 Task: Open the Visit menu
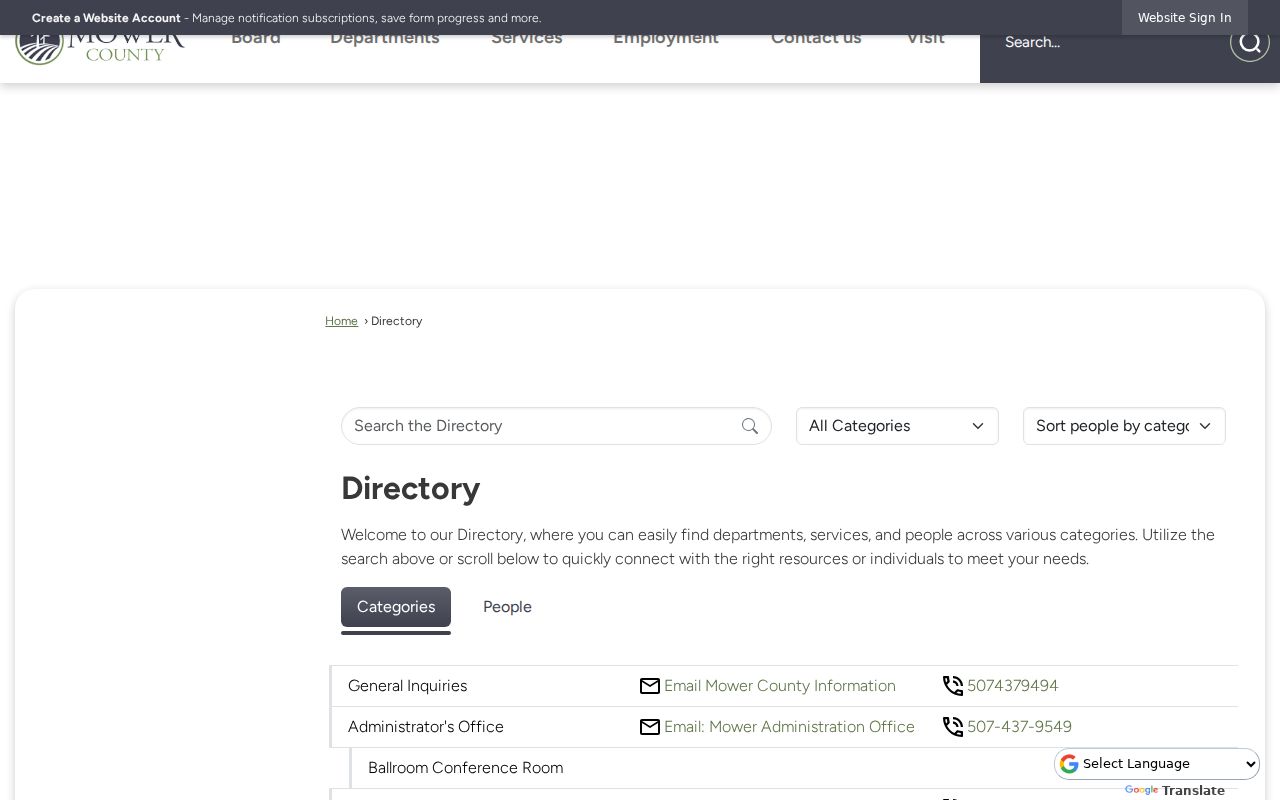pyautogui.click(x=925, y=40)
